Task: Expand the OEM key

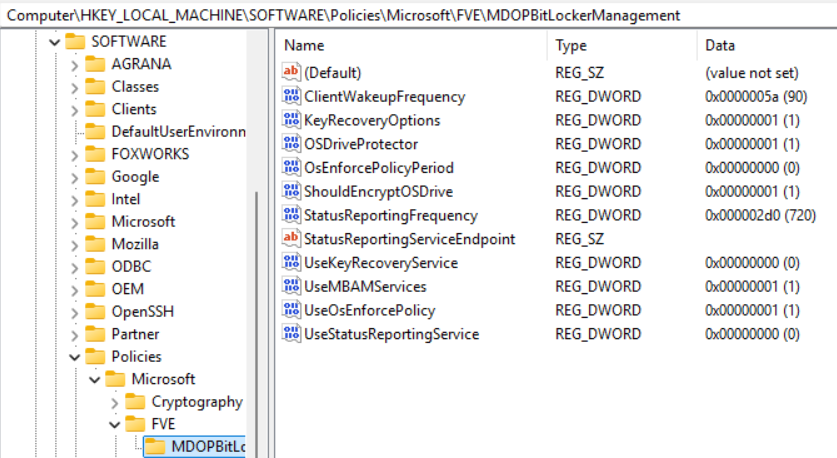Action: click(74, 289)
